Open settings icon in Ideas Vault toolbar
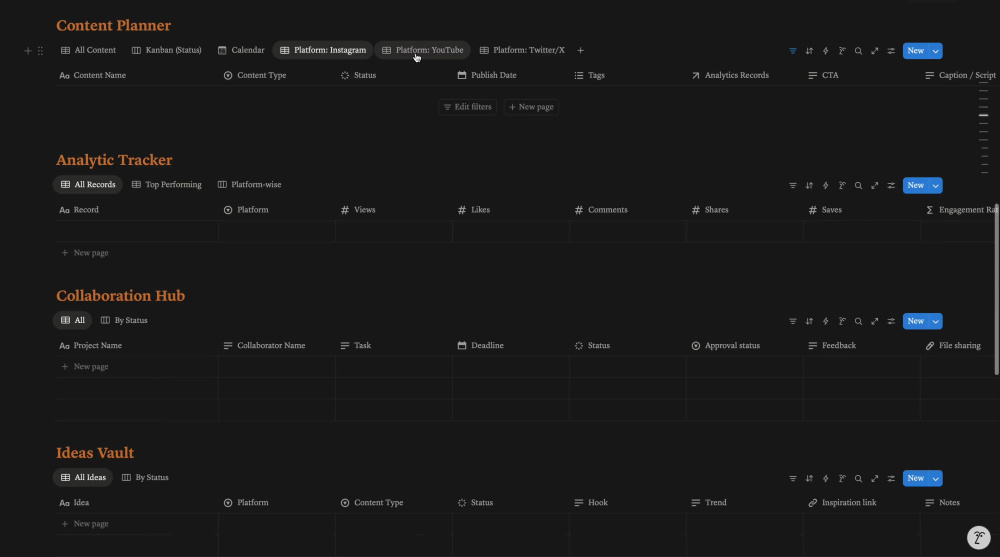Image resolution: width=1000 pixels, height=557 pixels. 891,478
